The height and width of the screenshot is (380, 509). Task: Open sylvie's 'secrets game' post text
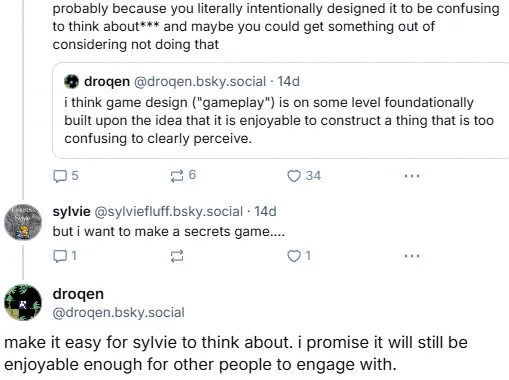(169, 231)
